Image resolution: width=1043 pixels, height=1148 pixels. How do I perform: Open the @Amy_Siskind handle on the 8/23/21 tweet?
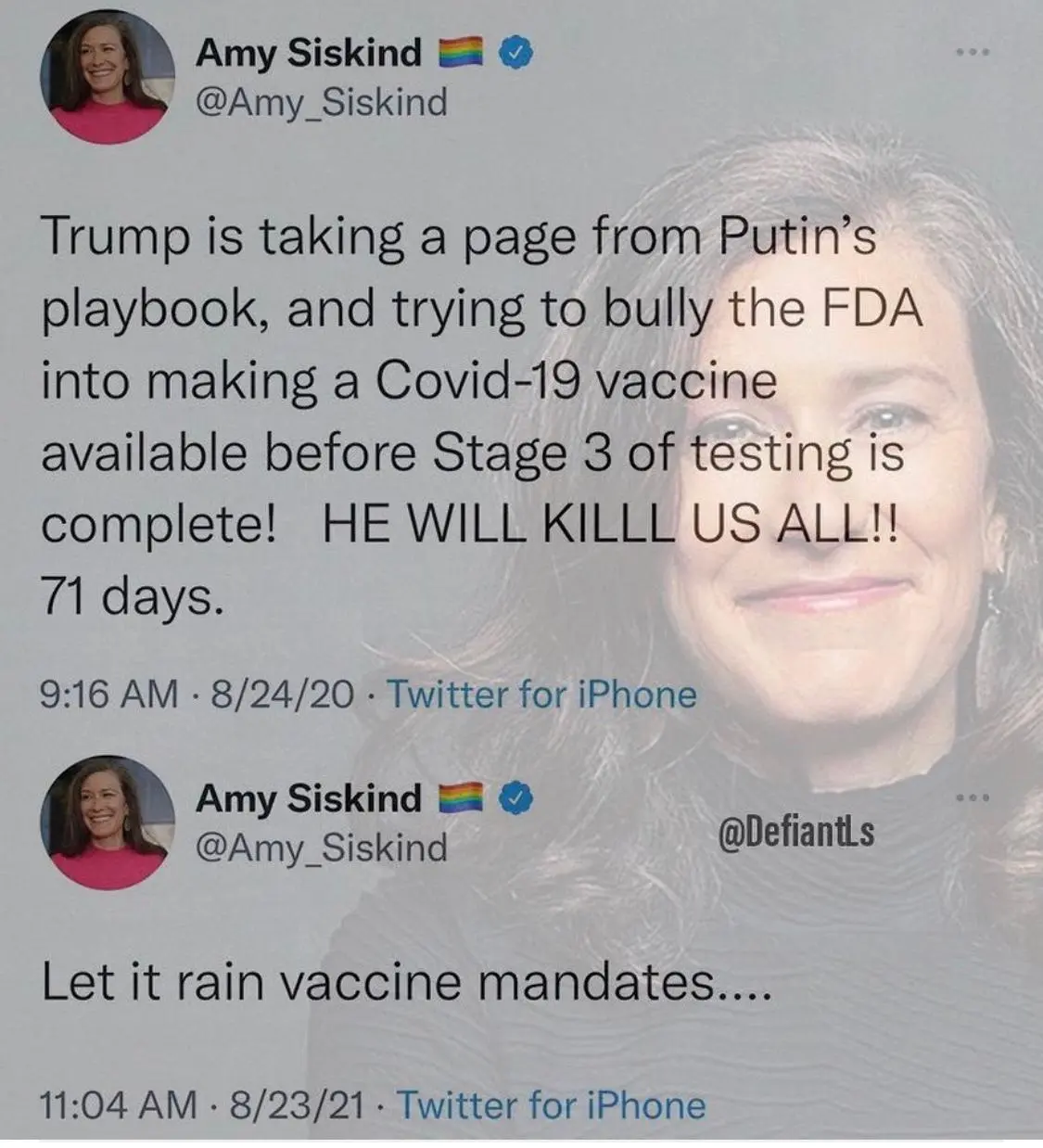point(320,848)
